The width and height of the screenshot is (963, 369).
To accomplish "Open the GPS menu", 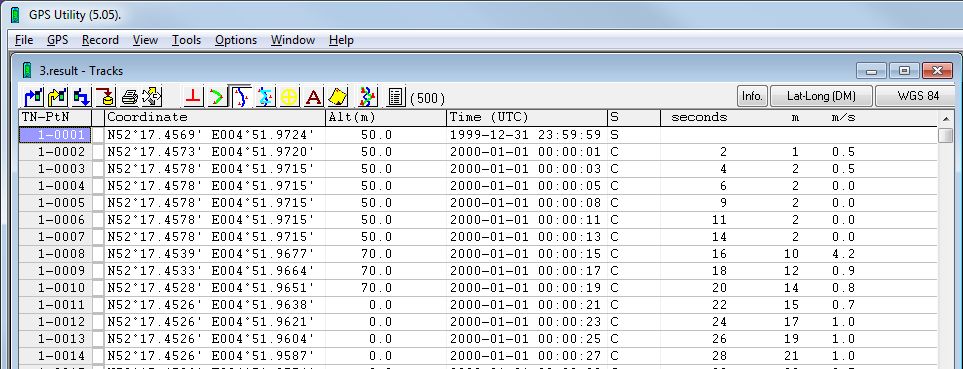I will pyautogui.click(x=57, y=40).
